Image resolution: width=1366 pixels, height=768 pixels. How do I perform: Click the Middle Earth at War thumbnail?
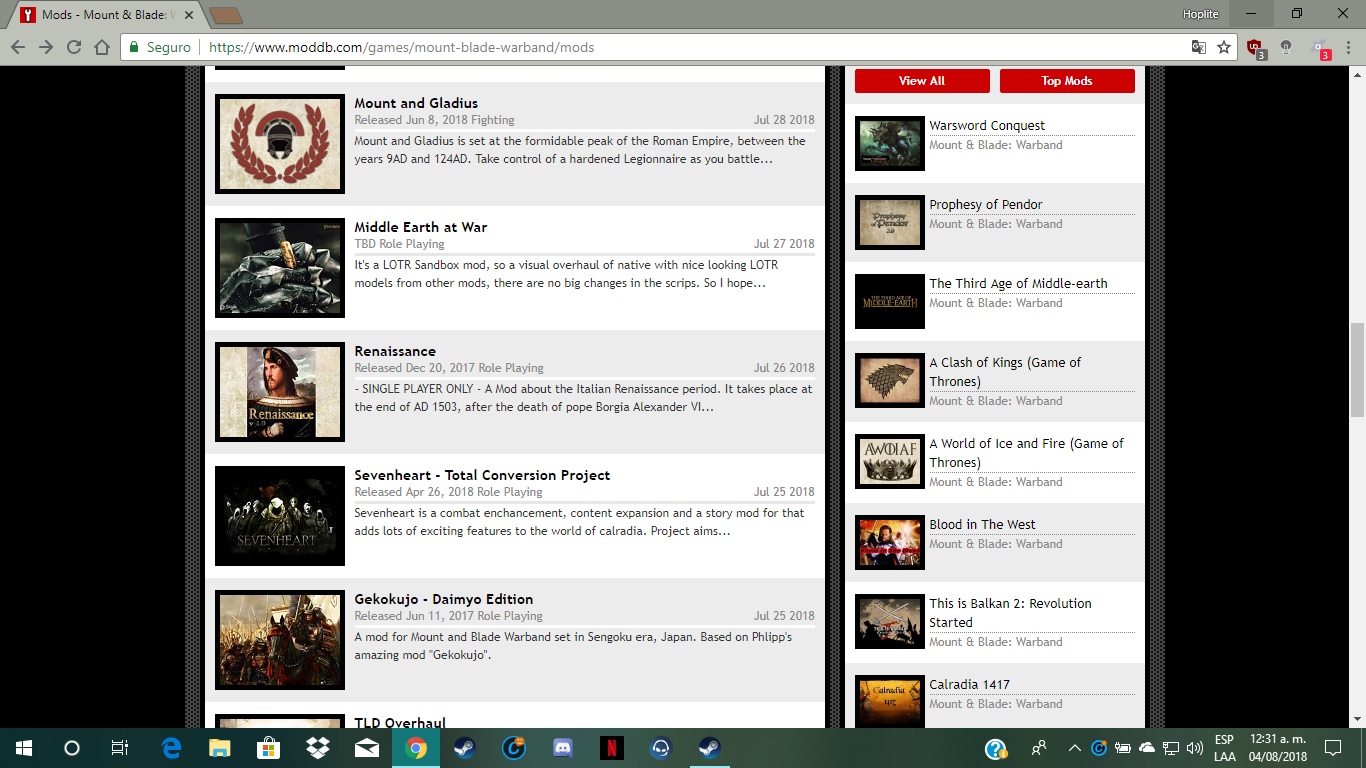point(280,268)
